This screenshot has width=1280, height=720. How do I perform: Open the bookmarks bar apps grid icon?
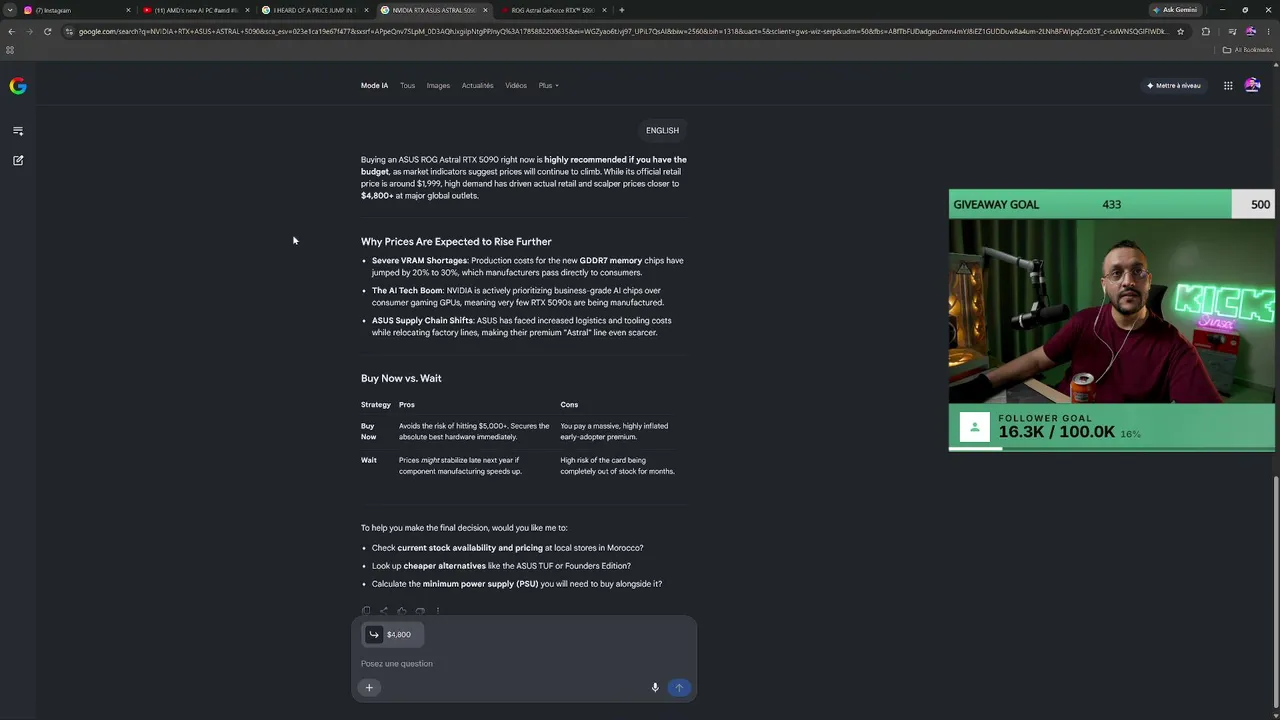point(10,50)
